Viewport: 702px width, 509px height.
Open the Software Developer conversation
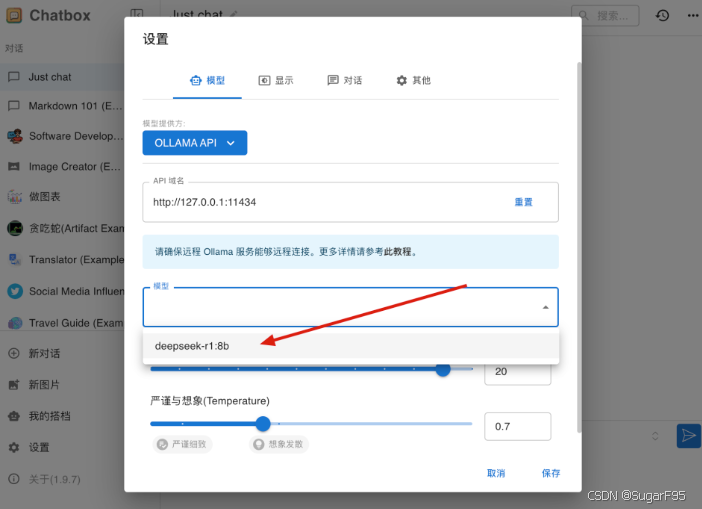tap(62, 136)
